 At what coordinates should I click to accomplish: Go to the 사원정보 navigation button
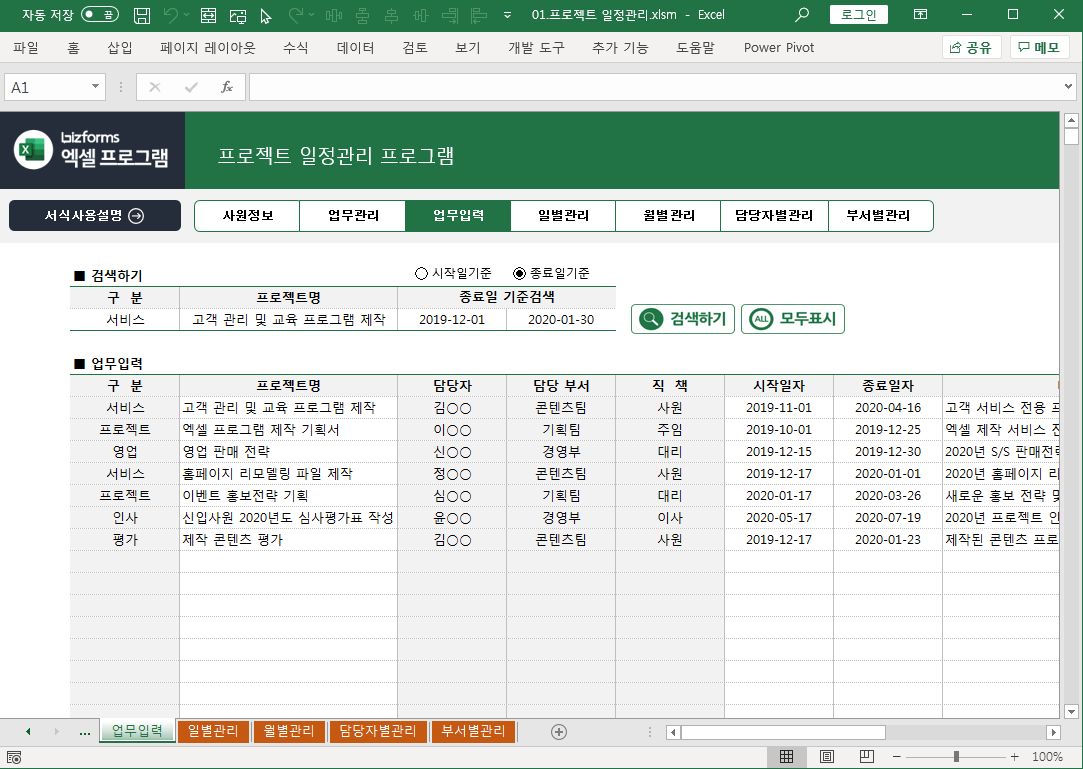coord(248,216)
